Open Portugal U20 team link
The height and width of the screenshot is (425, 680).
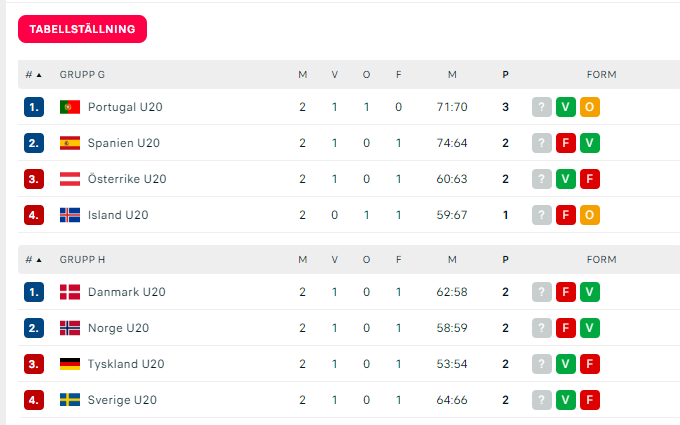point(125,107)
